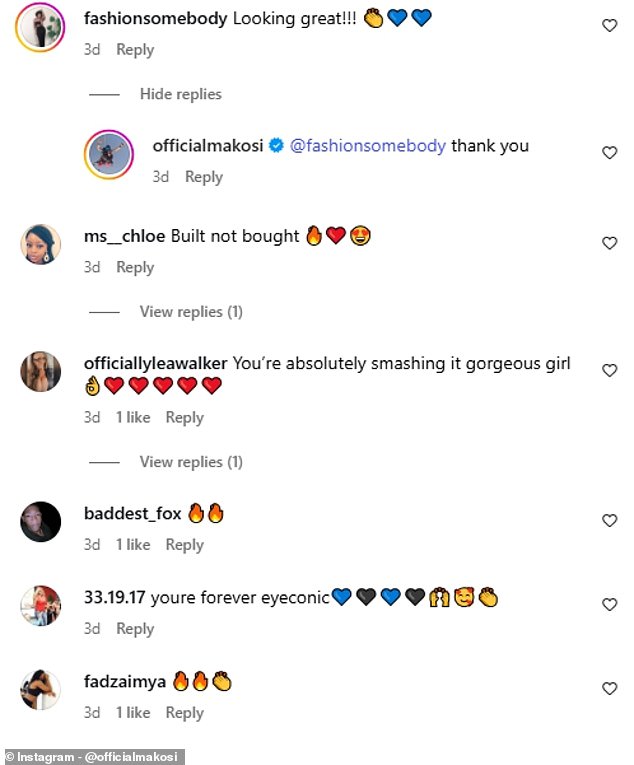The image size is (634, 765).
Task: Open officiallyleawalker's profile avatar
Action: 41,371
